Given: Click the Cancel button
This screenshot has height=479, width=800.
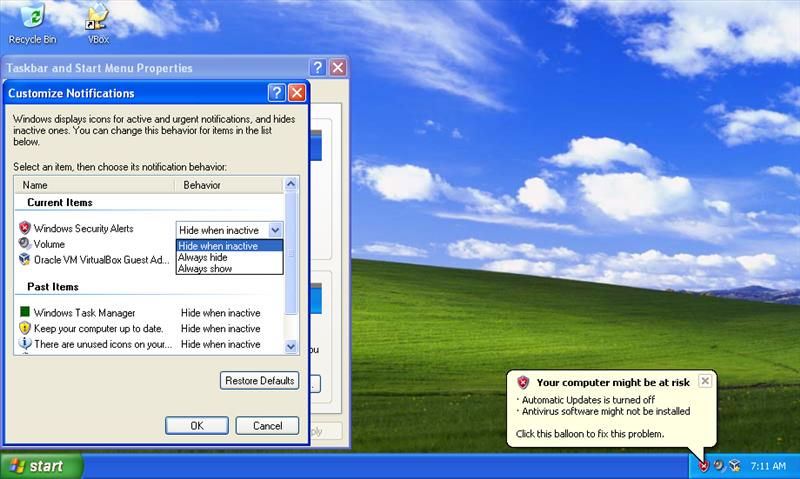Looking at the screenshot, I should click(267, 426).
